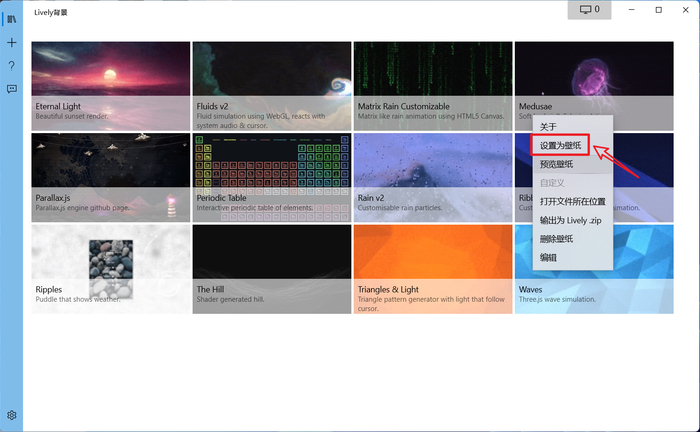This screenshot has width=700, height=432.
Task: Click 打开文件所在位置 menu entry
Action: coord(572,201)
